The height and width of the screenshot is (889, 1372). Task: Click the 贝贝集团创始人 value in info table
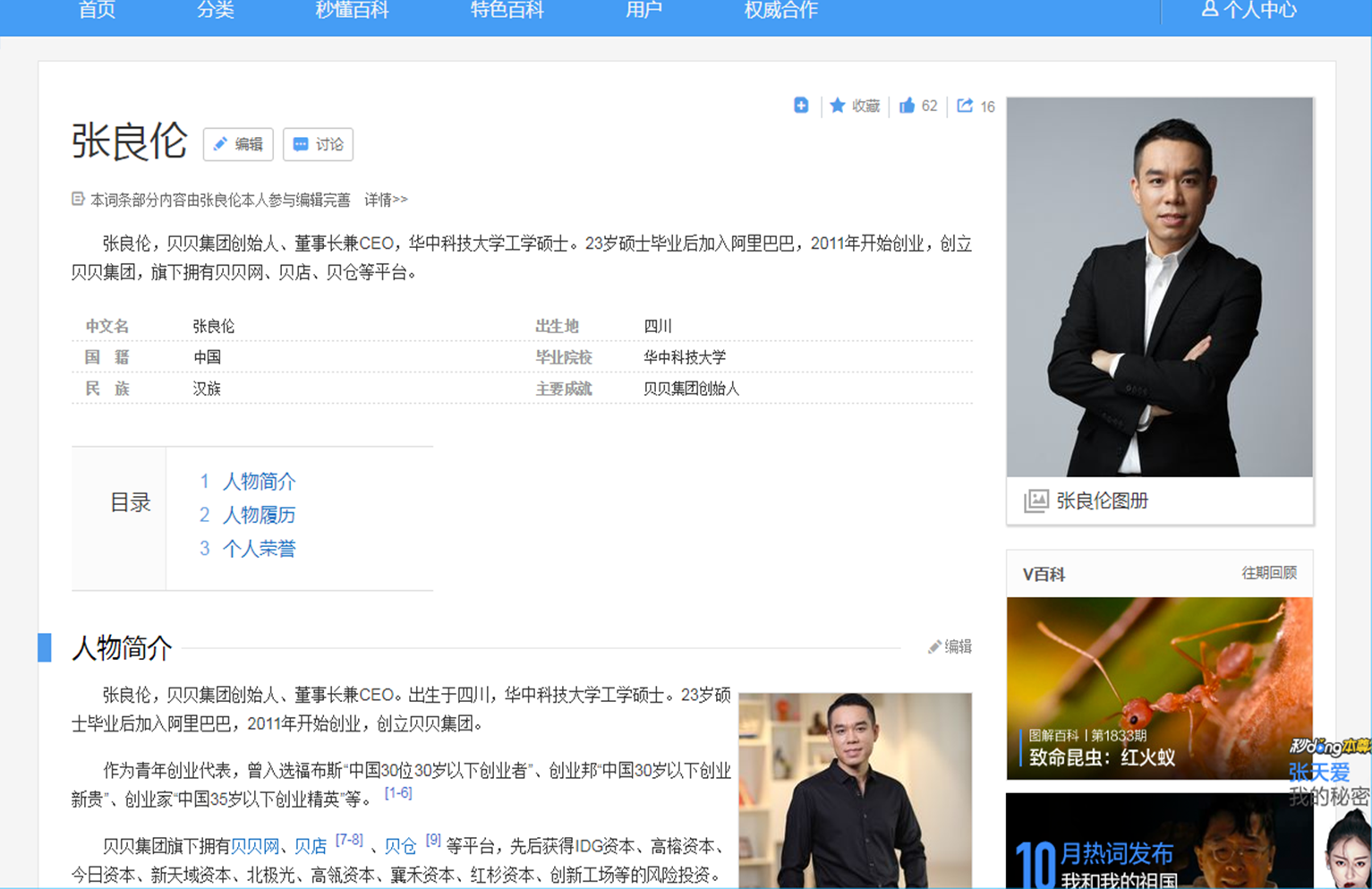click(x=691, y=389)
